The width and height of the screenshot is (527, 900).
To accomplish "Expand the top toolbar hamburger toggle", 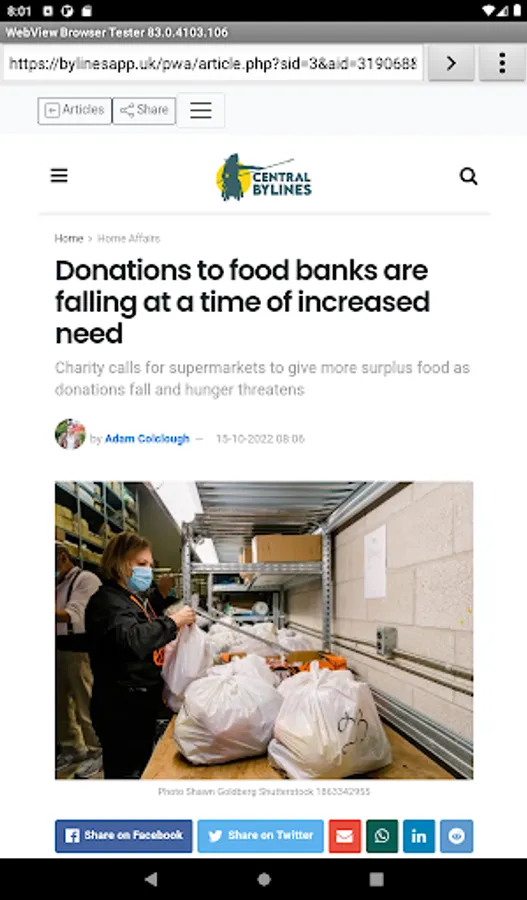I will (x=200, y=110).
